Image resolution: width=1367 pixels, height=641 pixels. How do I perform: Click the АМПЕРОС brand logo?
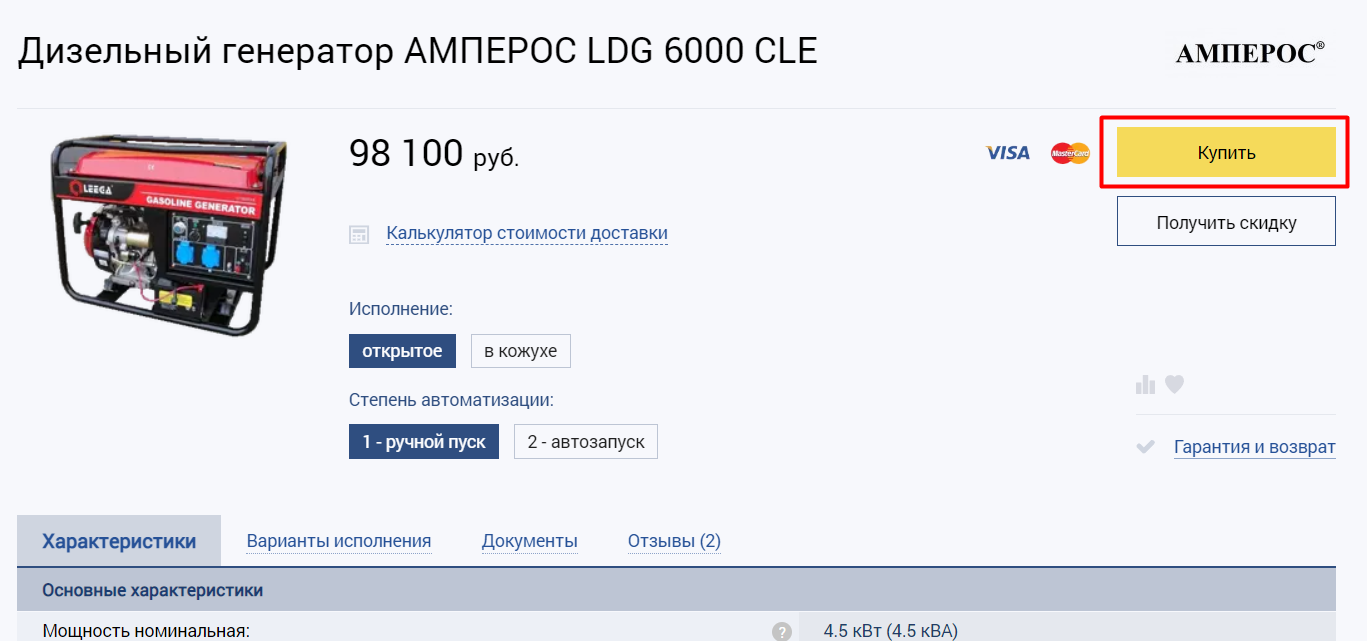point(1250,53)
